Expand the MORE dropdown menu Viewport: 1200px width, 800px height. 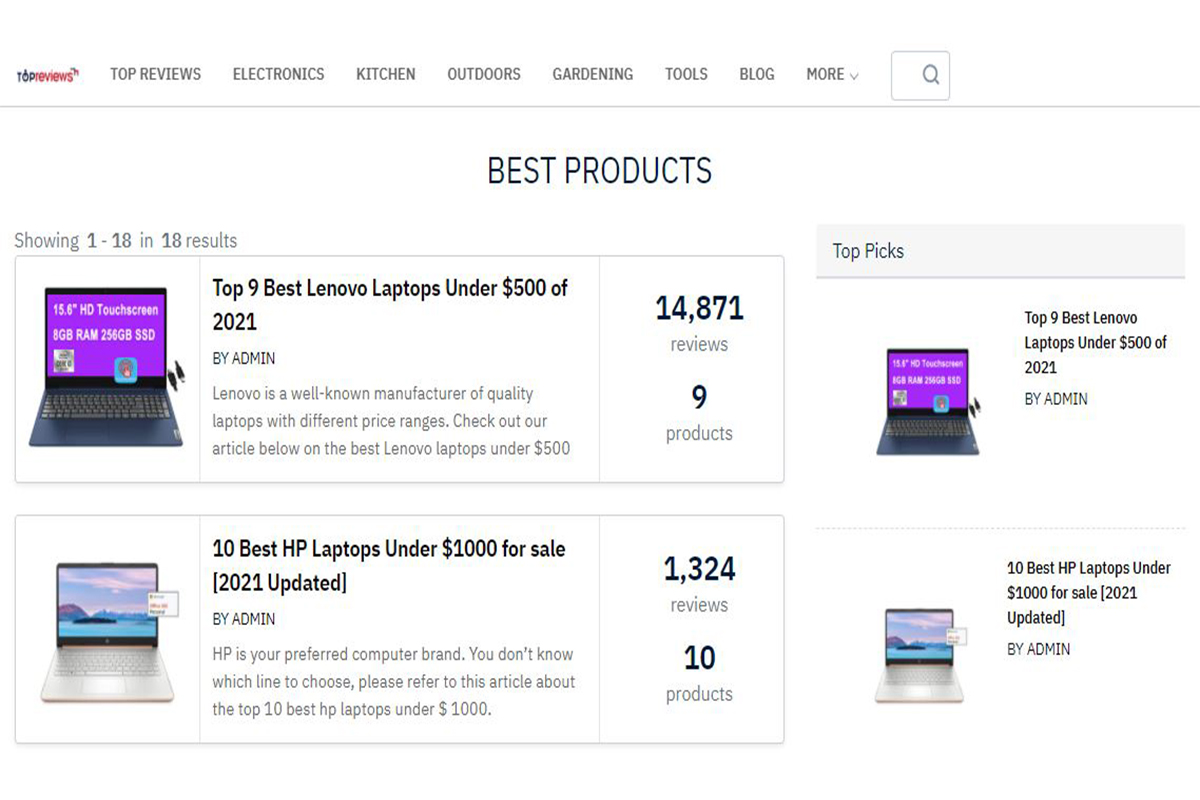click(832, 74)
